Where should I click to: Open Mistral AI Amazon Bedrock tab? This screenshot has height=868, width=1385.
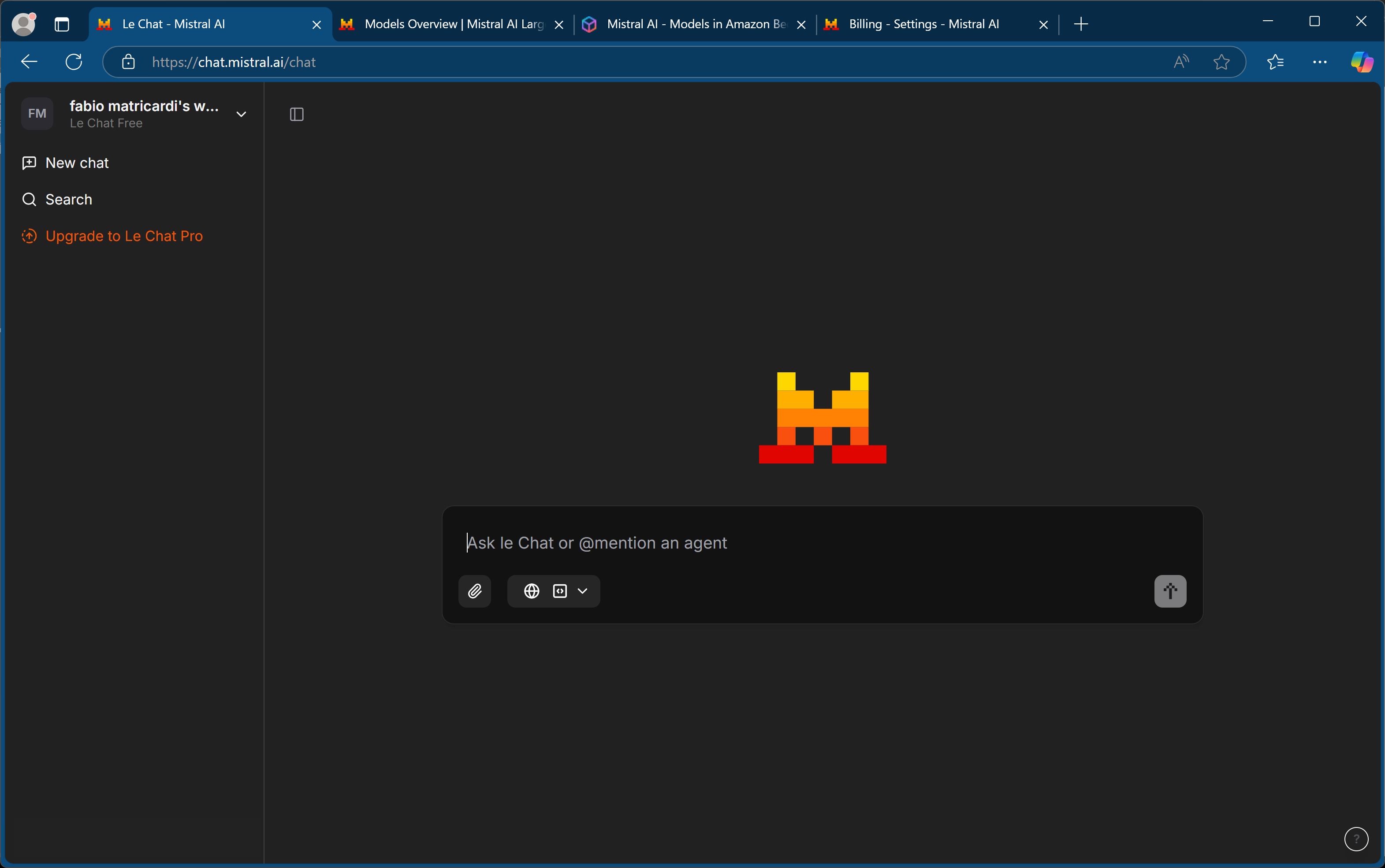(687, 24)
